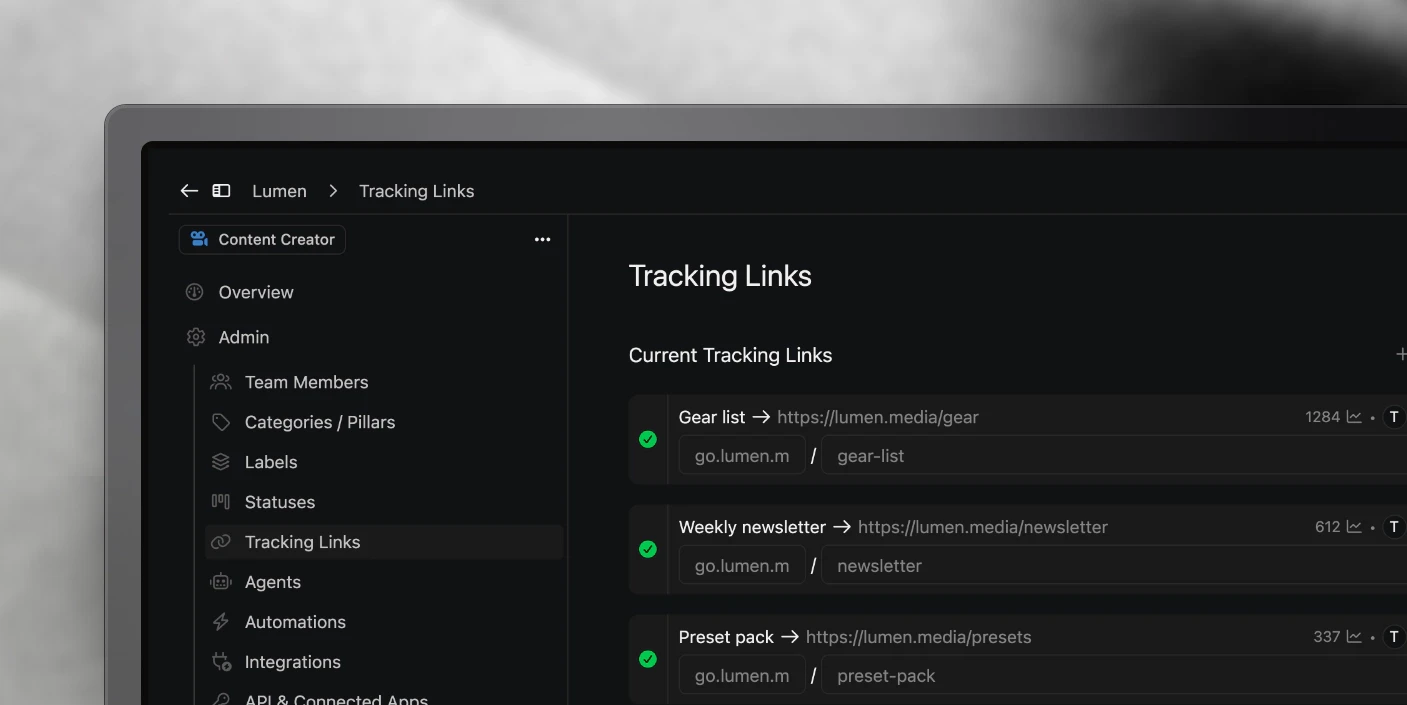Edit the preset-pack slug field
The width and height of the screenshot is (1407, 705).
click(1114, 676)
